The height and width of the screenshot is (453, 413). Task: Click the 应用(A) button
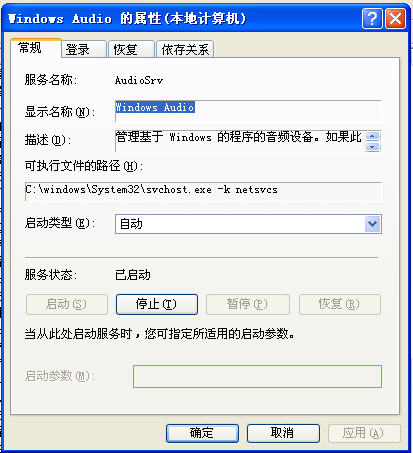(x=364, y=433)
